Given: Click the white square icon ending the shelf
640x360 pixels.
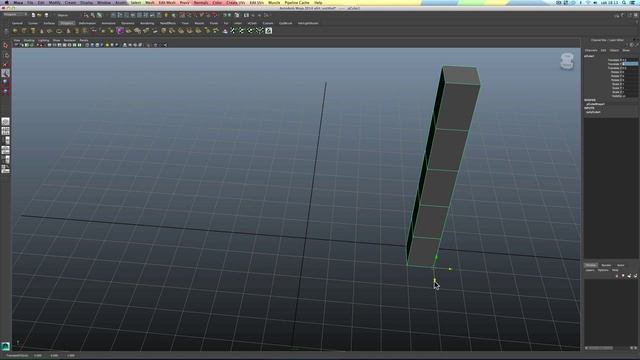Looking at the screenshot, I should (x=269, y=31).
